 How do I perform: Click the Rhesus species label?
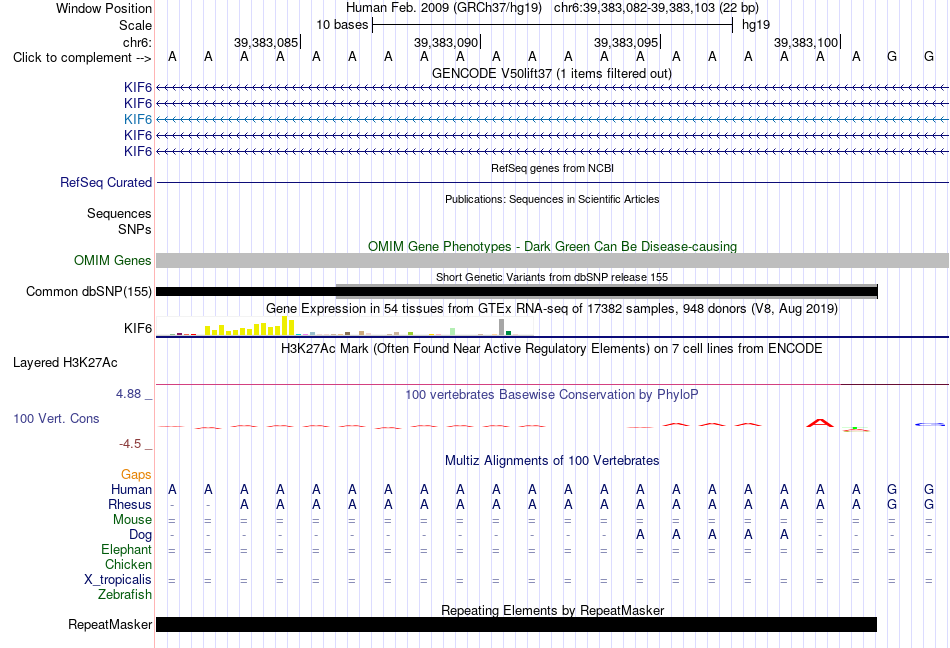130,504
